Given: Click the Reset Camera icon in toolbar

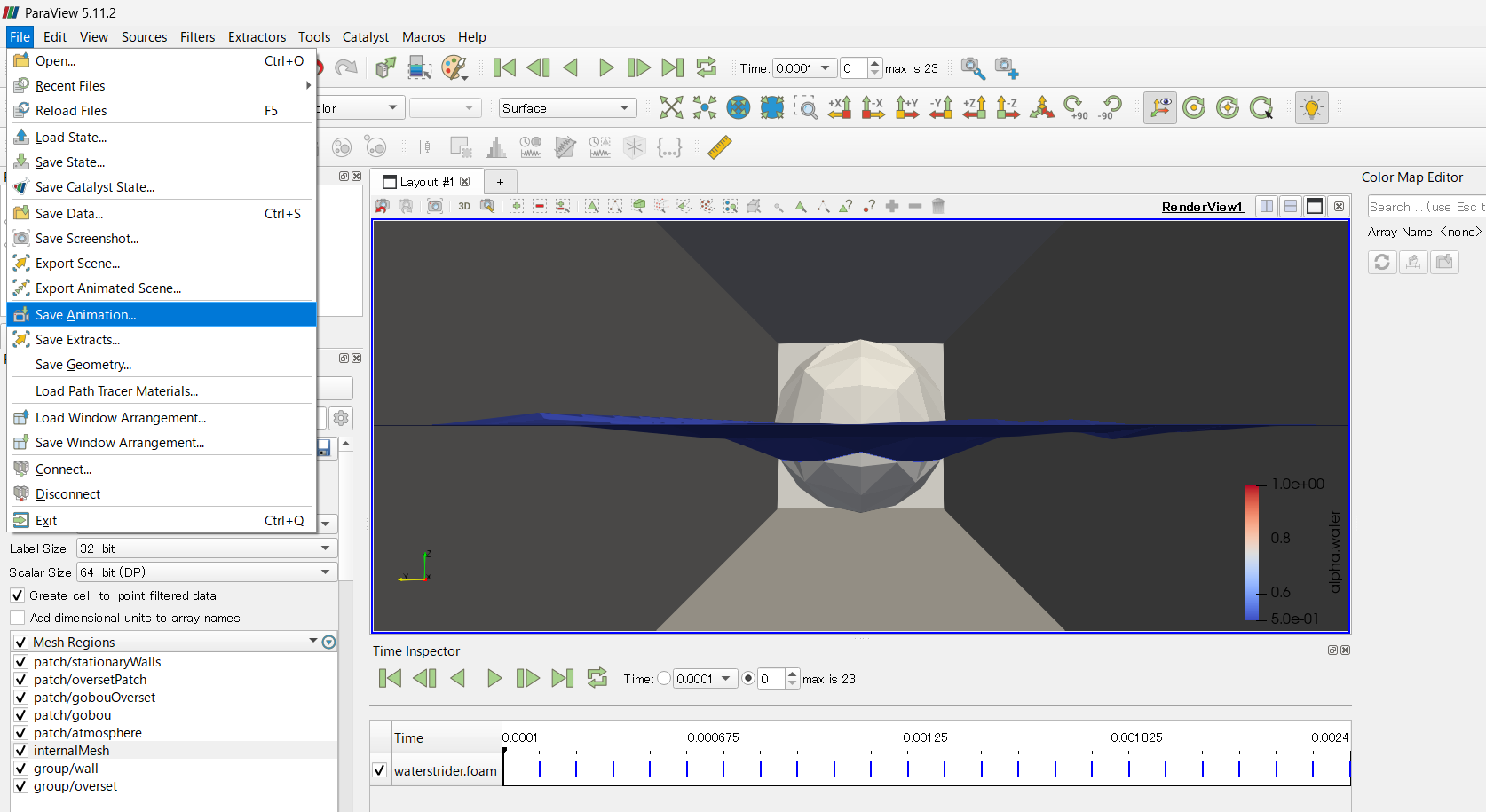Looking at the screenshot, I should (x=671, y=108).
